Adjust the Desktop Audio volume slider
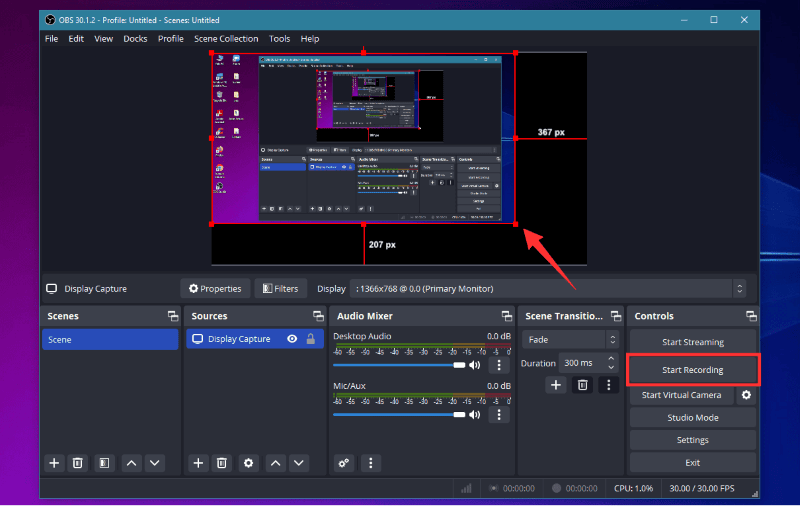 point(400,365)
